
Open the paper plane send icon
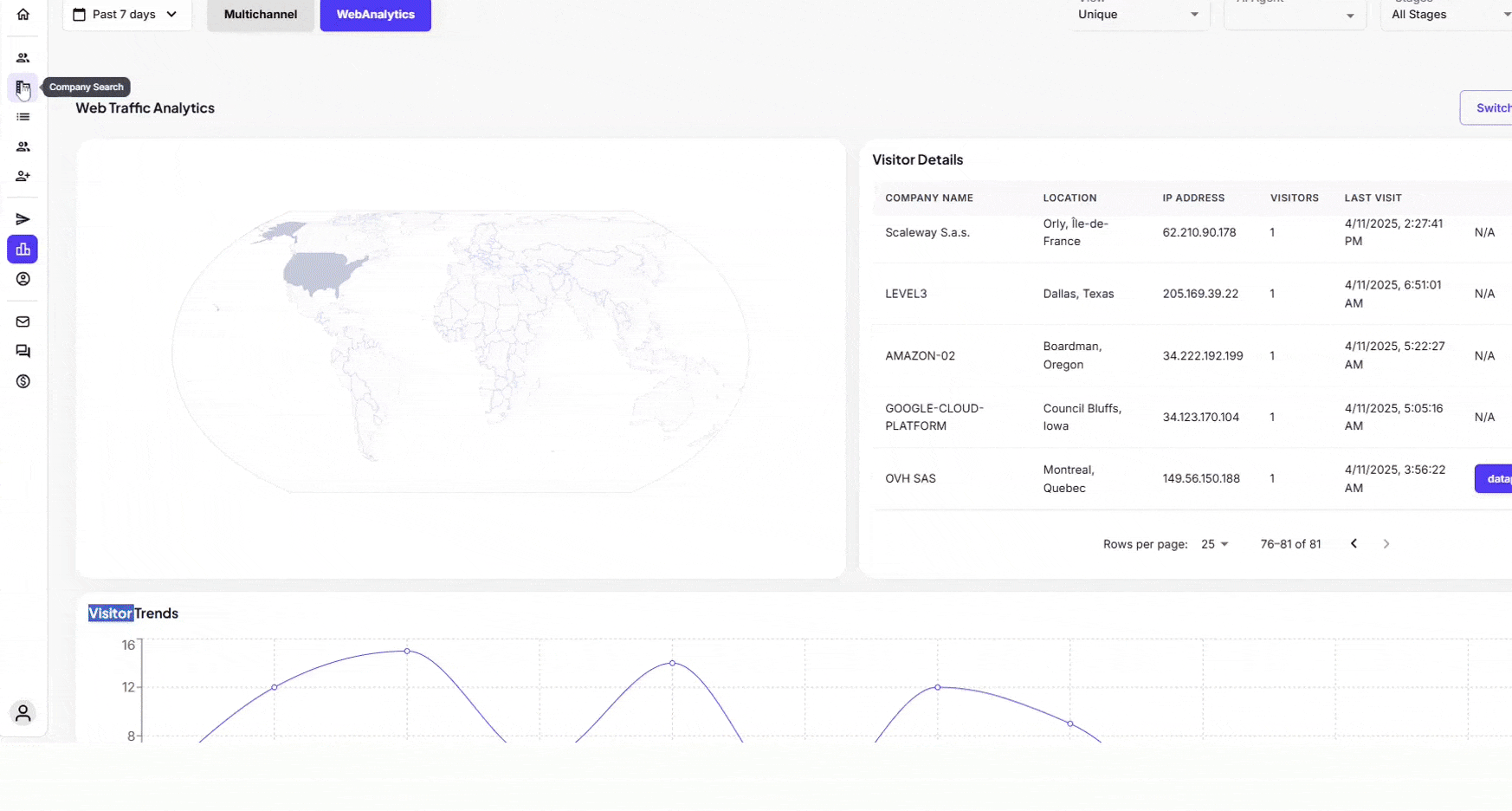23,219
